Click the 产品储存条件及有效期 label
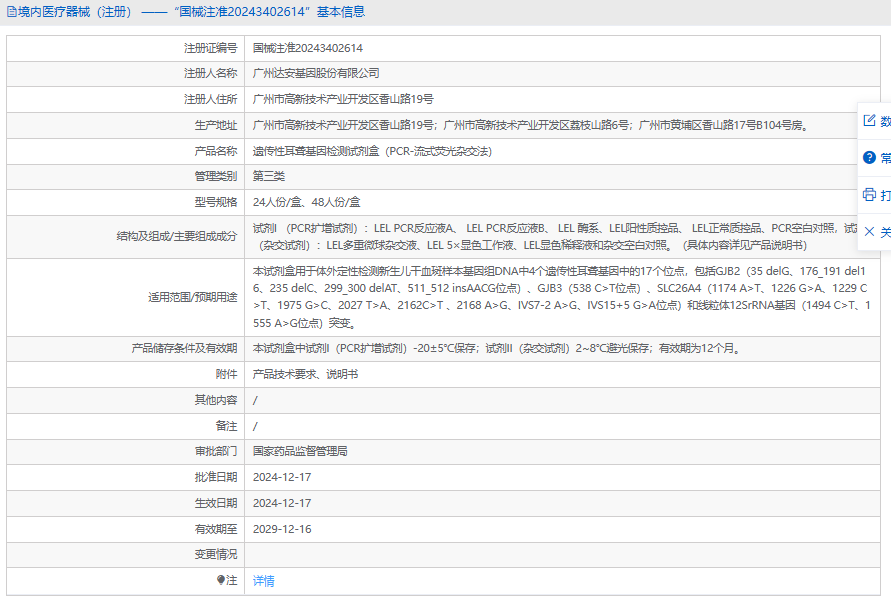The height and width of the screenshot is (601, 891). pos(184,348)
